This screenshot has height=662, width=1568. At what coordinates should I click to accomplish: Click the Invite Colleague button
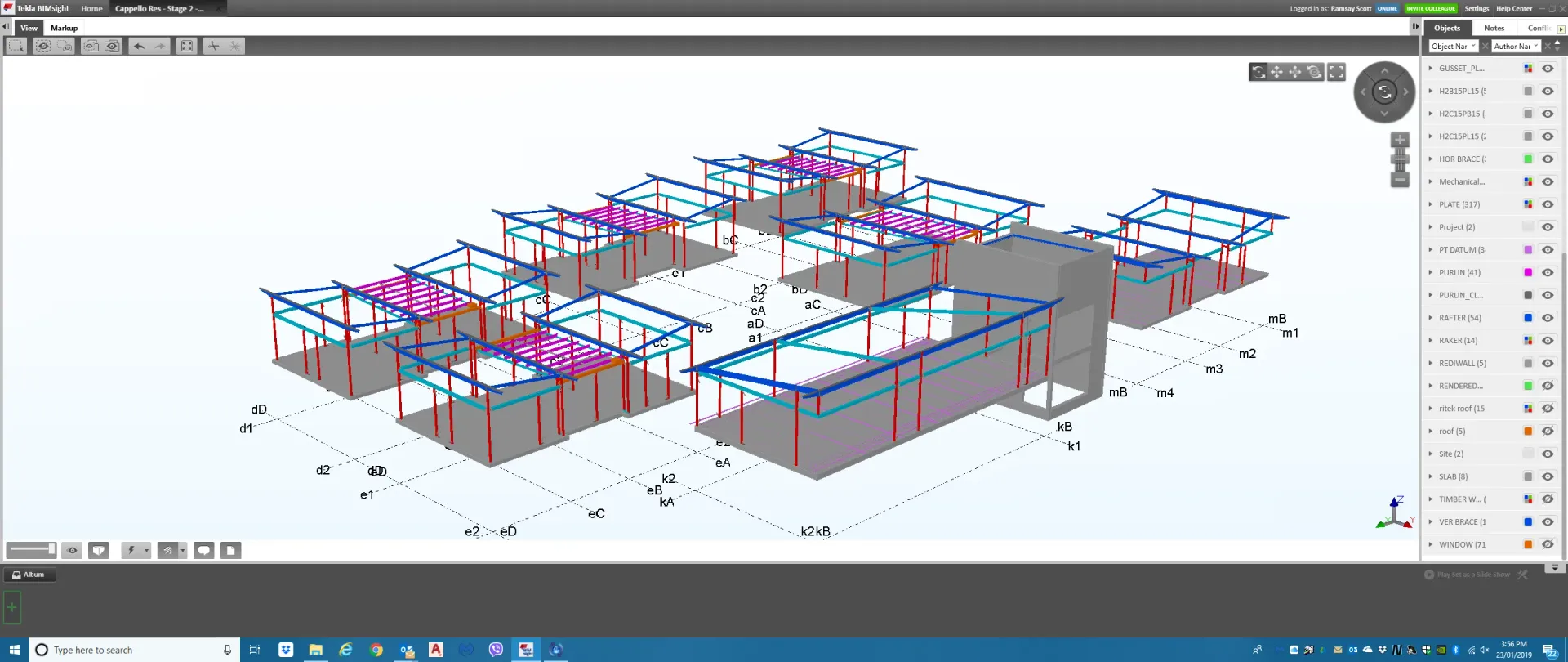click(x=1431, y=9)
